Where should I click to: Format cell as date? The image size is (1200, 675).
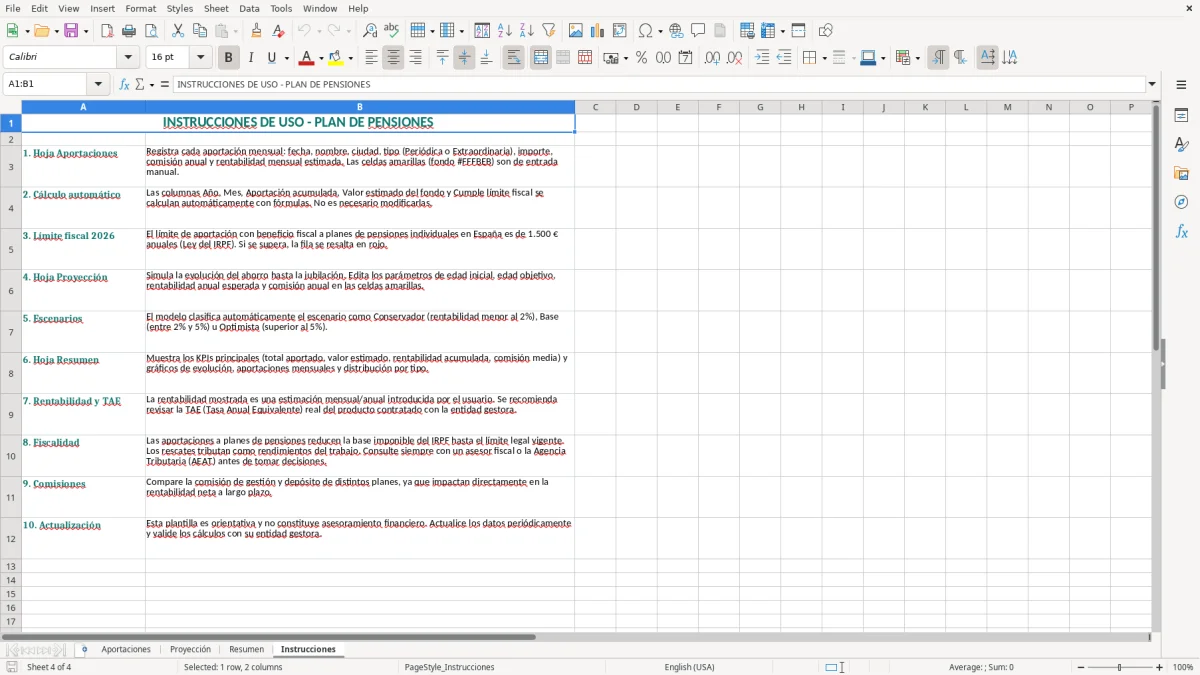685,58
